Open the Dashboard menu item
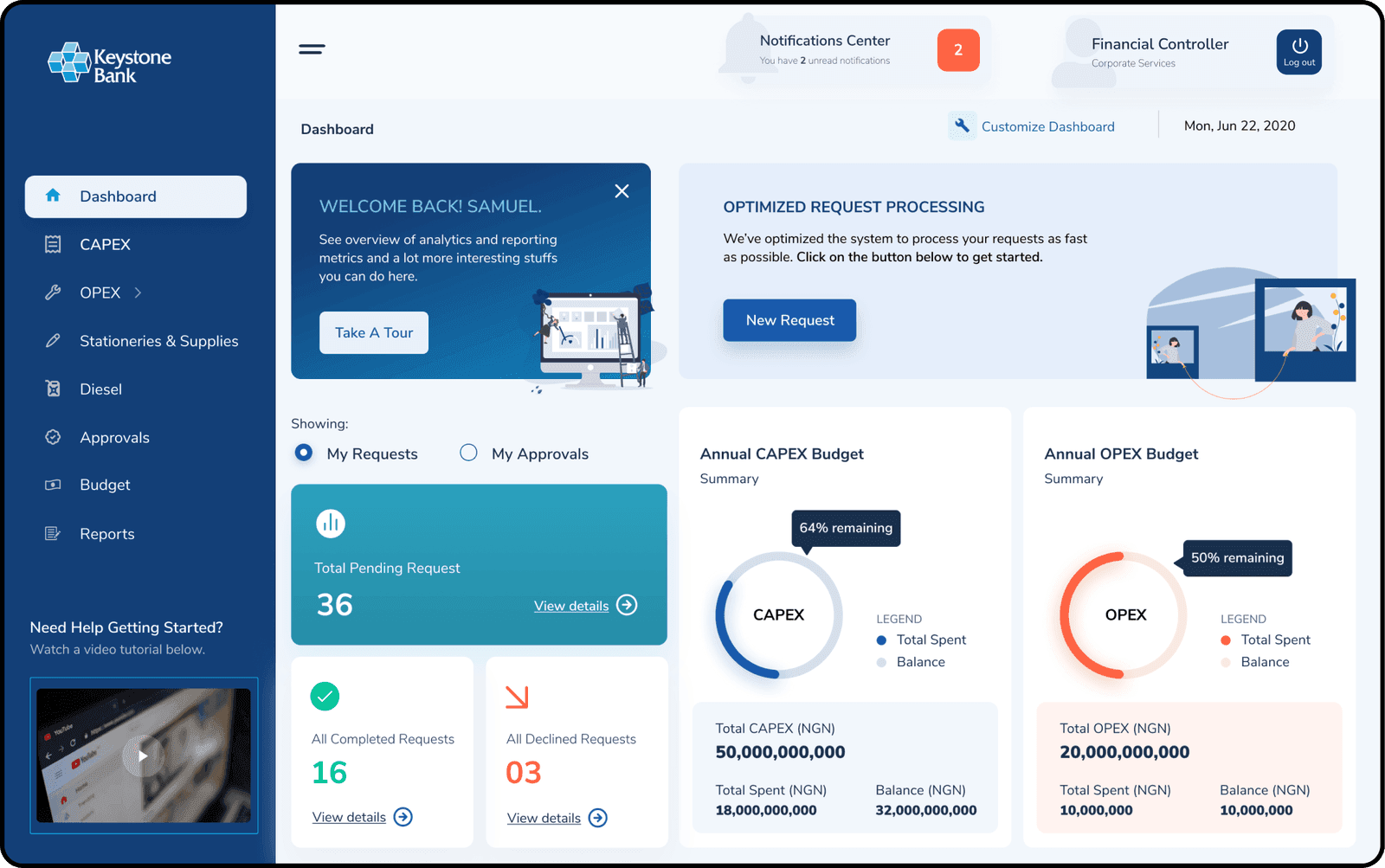 pos(136,196)
